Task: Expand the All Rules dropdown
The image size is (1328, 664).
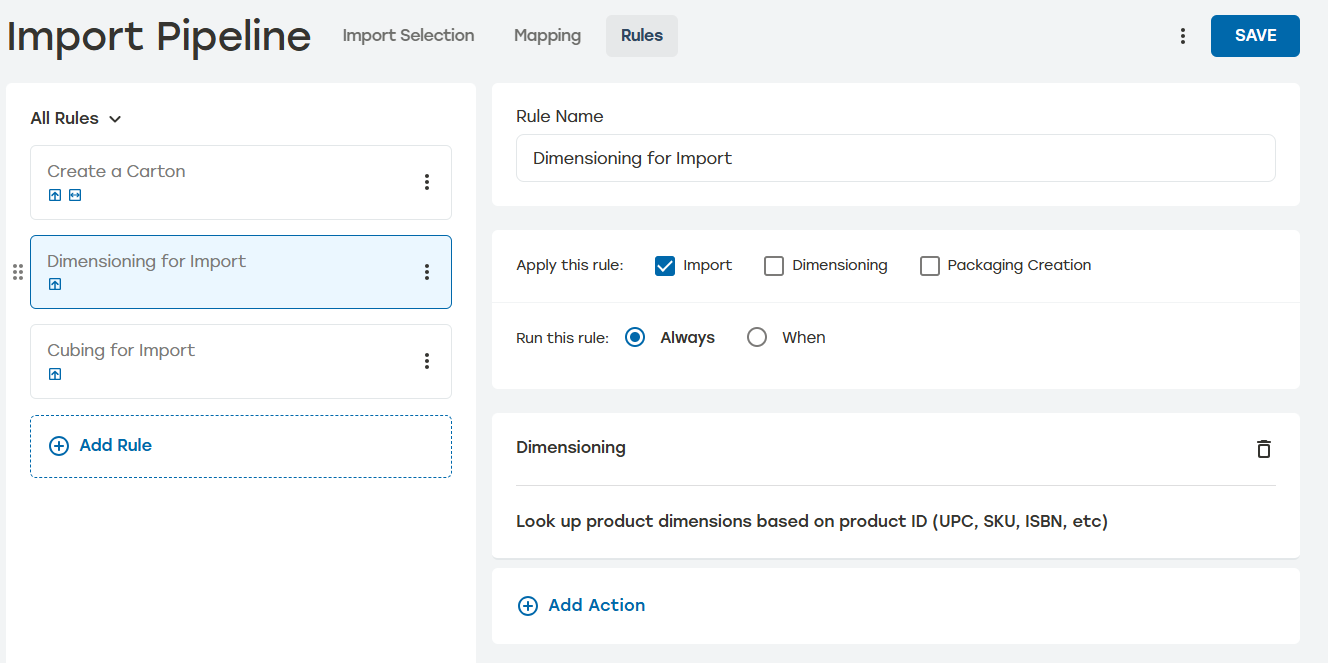Action: [76, 118]
